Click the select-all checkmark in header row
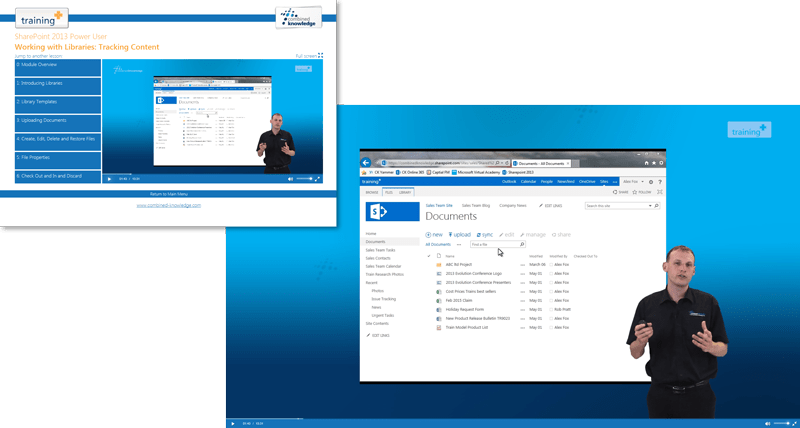The image size is (800, 428). (429, 256)
